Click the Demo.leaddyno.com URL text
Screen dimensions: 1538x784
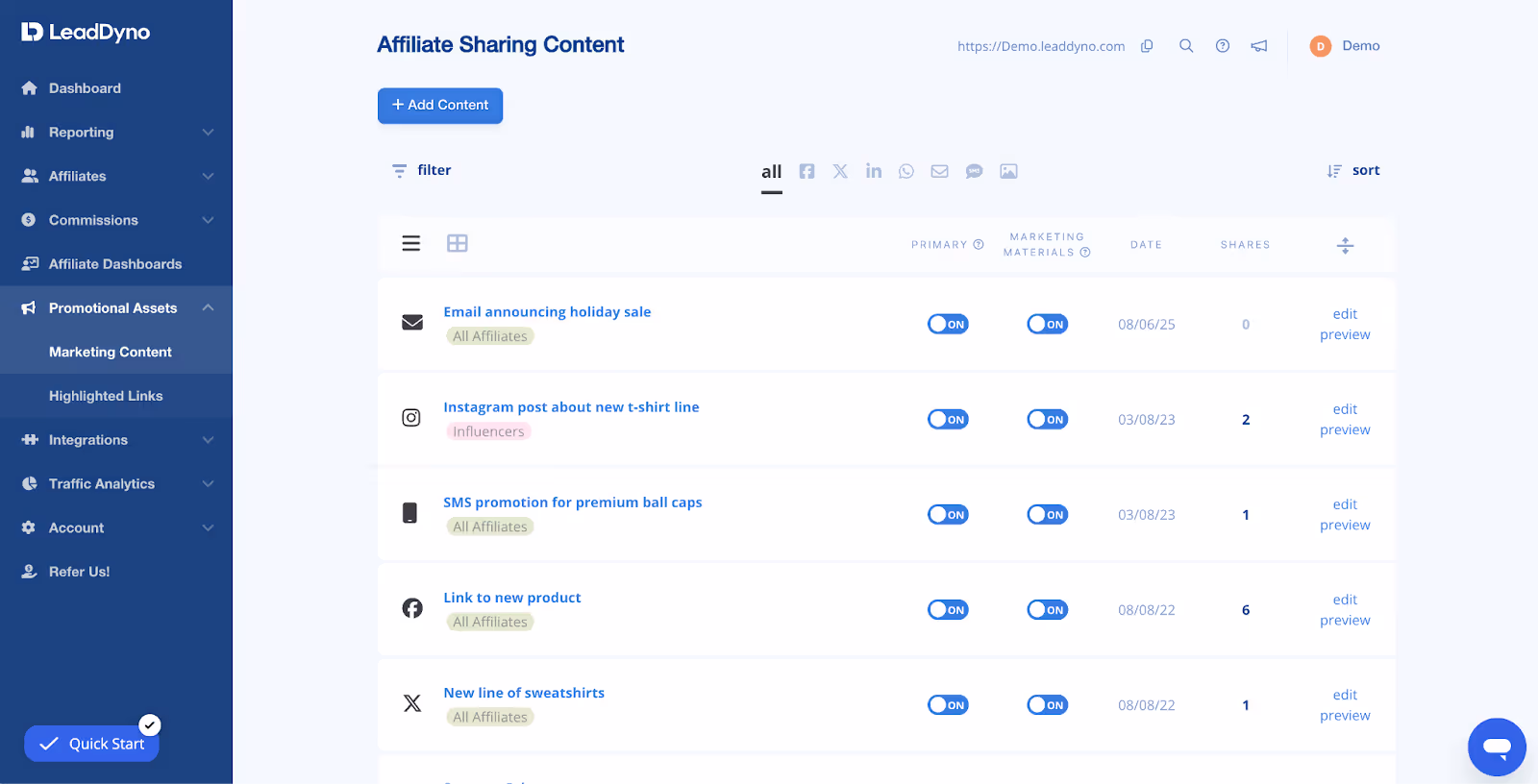point(1041,46)
